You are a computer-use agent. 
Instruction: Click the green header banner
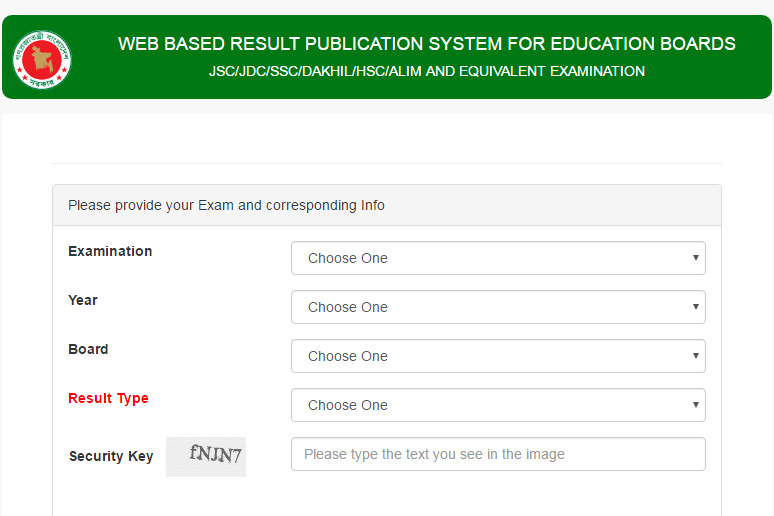387,57
